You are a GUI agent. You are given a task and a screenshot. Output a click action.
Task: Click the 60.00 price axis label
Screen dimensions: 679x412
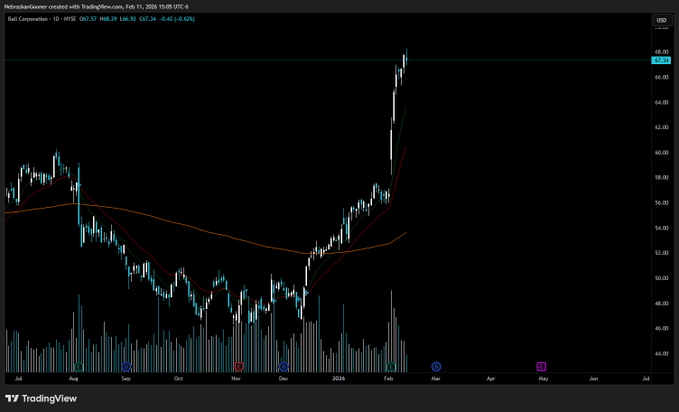[661, 153]
